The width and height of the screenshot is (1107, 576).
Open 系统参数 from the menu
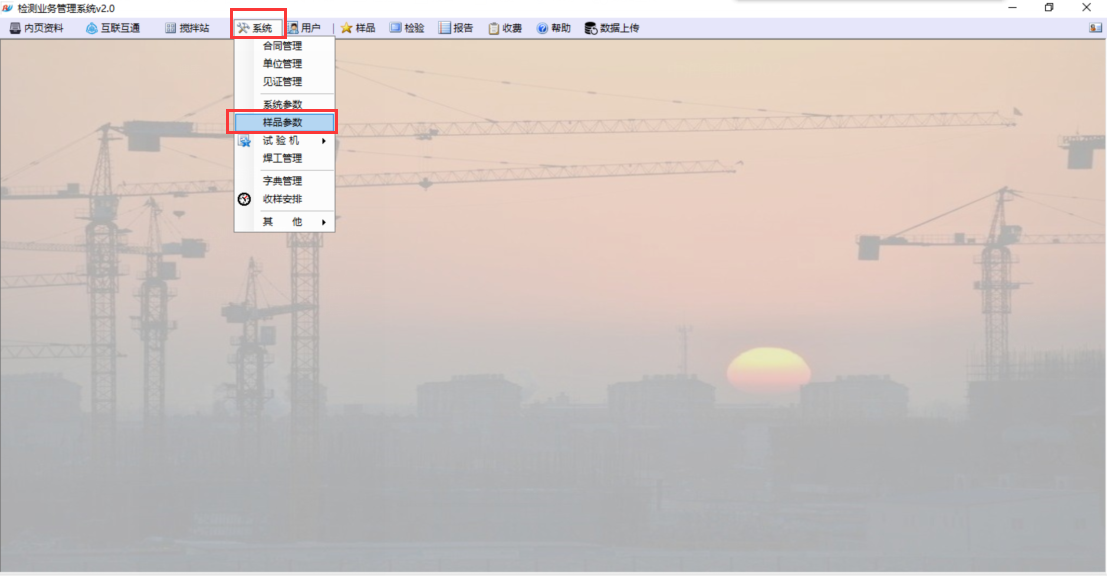285,104
